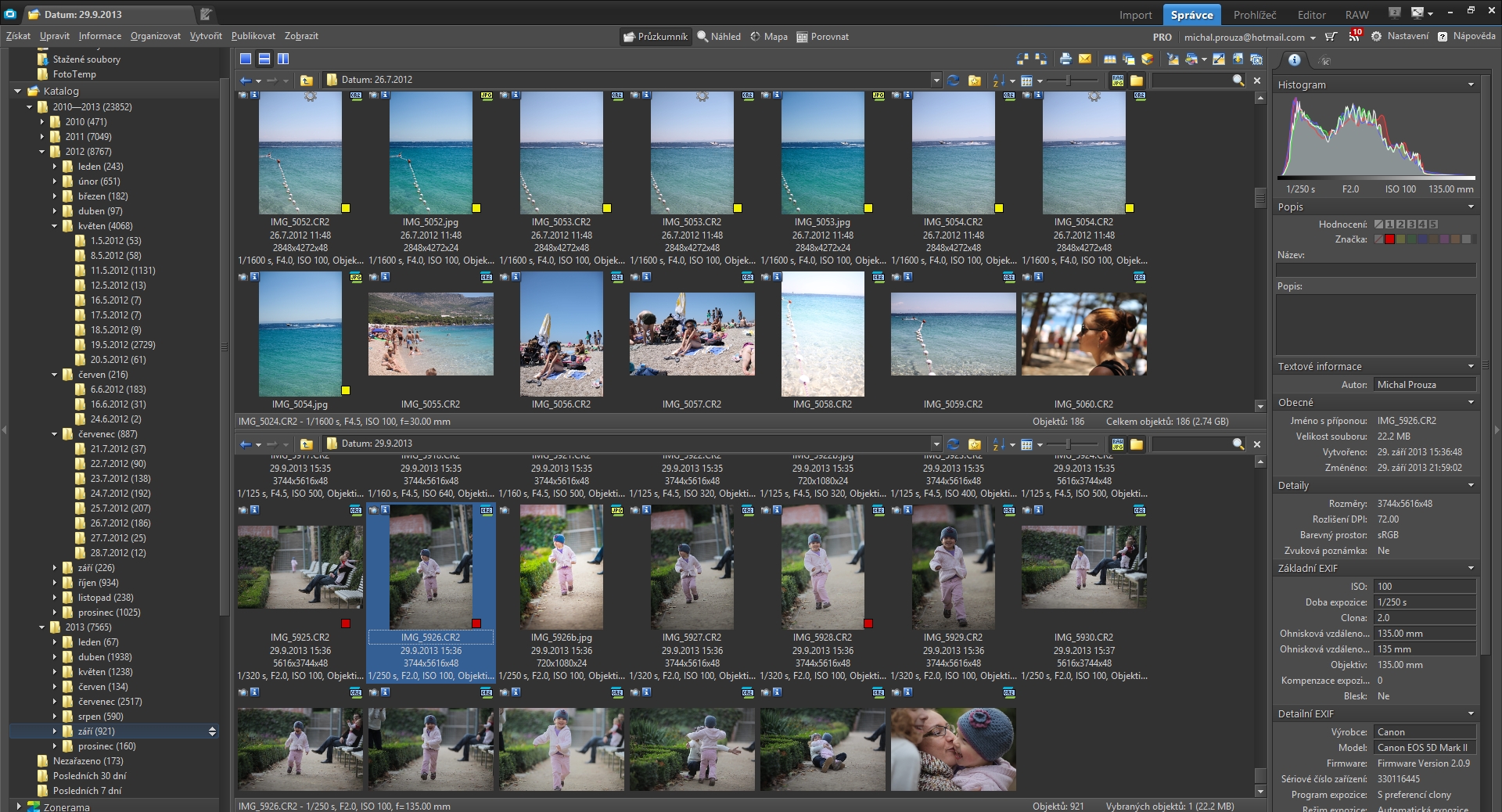Screen dimensions: 1502x812
Task: Clear search with X in lower browser
Action: pos(1257,444)
